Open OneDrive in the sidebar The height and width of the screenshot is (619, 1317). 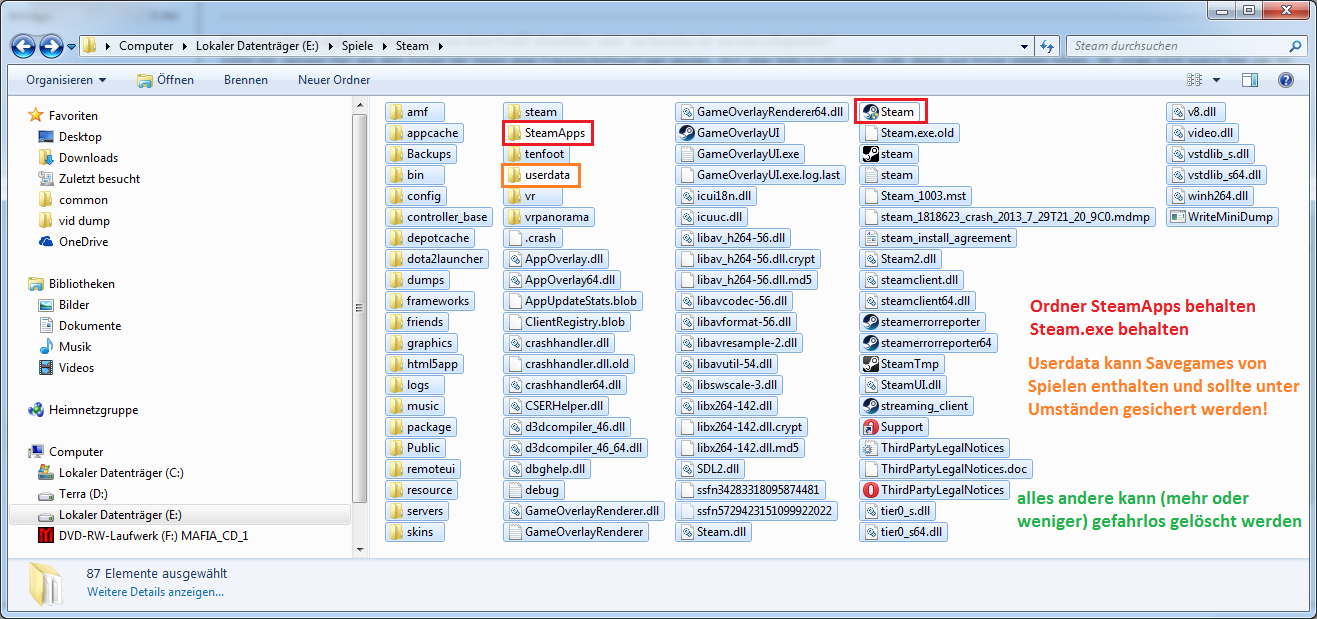(83, 242)
